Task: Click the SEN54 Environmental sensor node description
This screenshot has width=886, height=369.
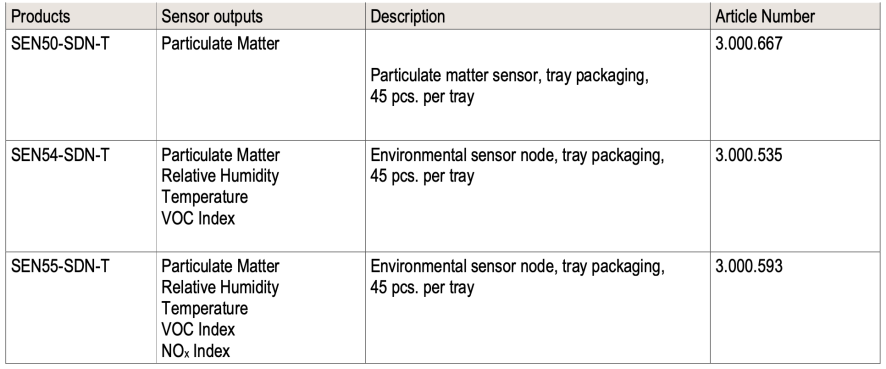Action: [517, 165]
